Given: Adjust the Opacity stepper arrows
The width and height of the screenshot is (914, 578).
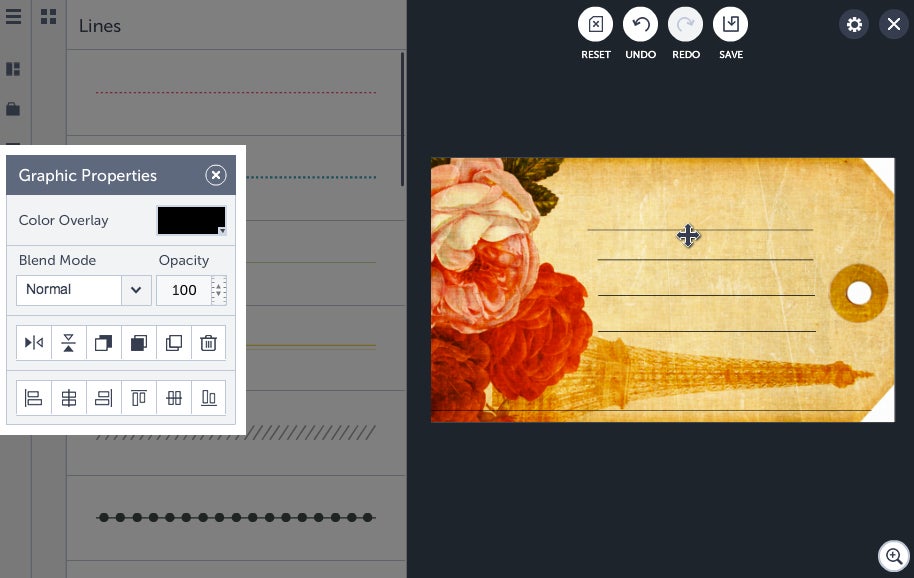Looking at the screenshot, I should 219,290.
